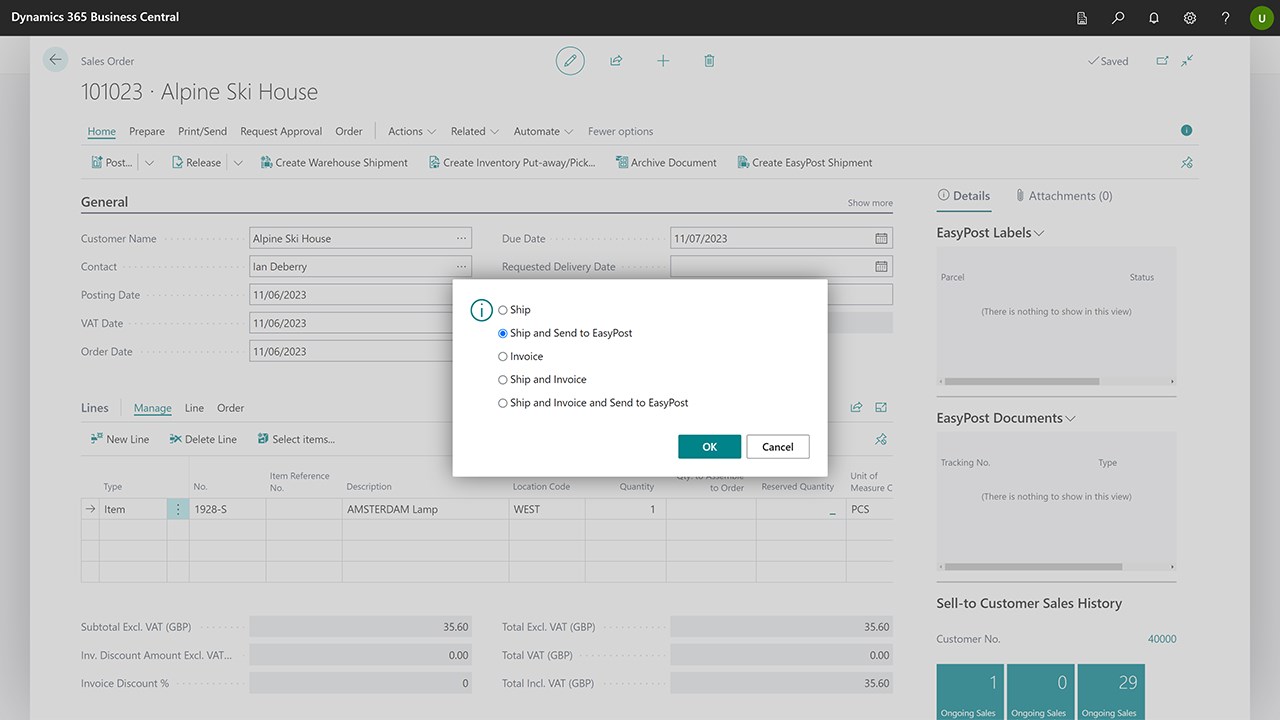The width and height of the screenshot is (1280, 720).
Task: Open Contact lookup ellipsis
Action: pos(461,267)
